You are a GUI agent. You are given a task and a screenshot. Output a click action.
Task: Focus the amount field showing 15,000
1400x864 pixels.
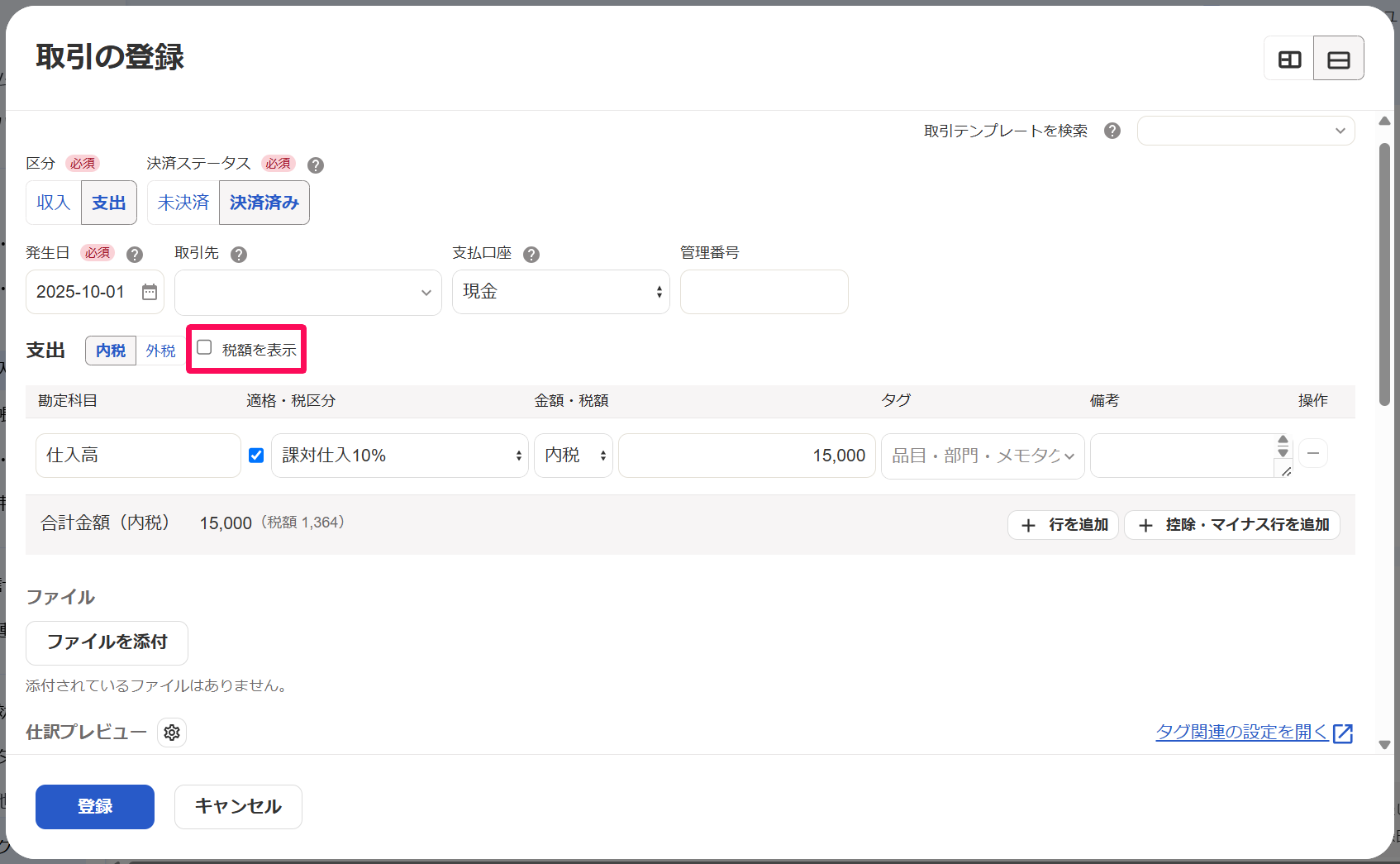pos(747,456)
